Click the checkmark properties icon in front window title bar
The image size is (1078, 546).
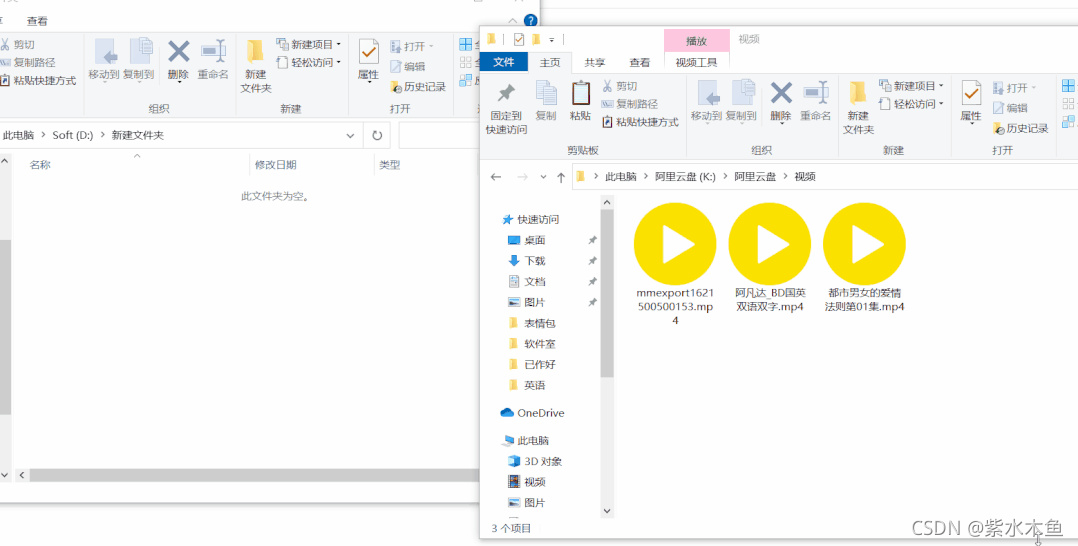click(x=519, y=39)
